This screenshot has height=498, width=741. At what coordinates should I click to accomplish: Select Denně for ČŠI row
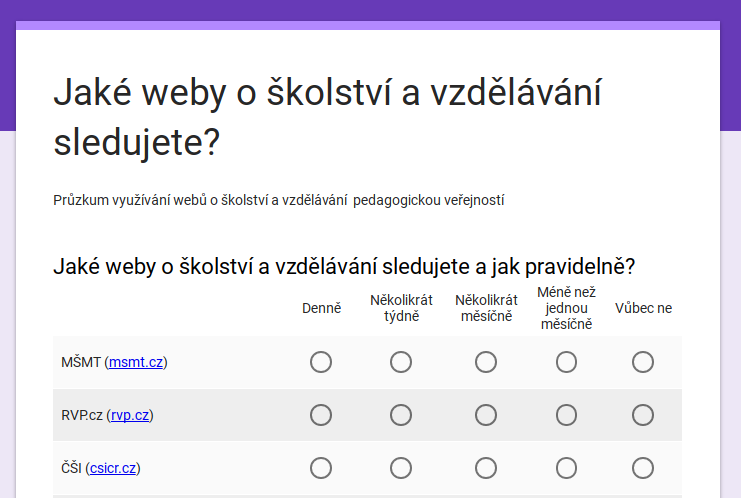pos(321,468)
